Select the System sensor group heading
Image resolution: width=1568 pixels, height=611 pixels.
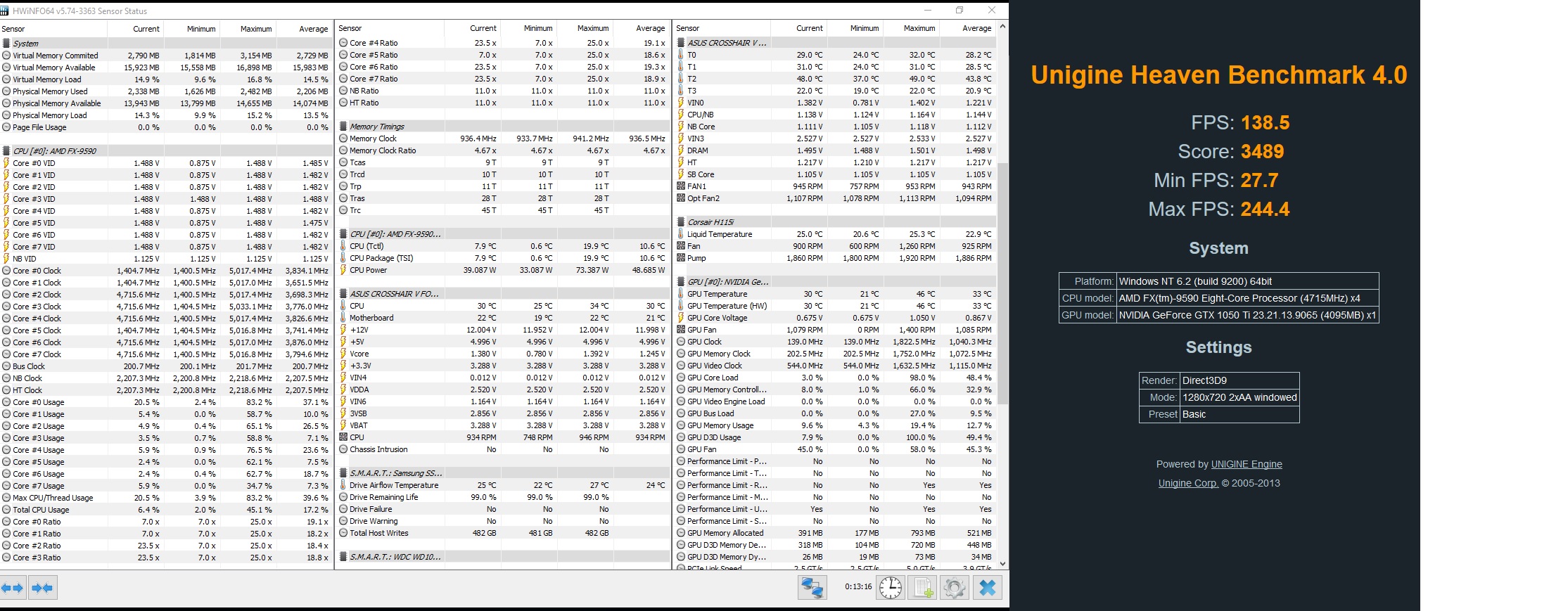[x=165, y=44]
